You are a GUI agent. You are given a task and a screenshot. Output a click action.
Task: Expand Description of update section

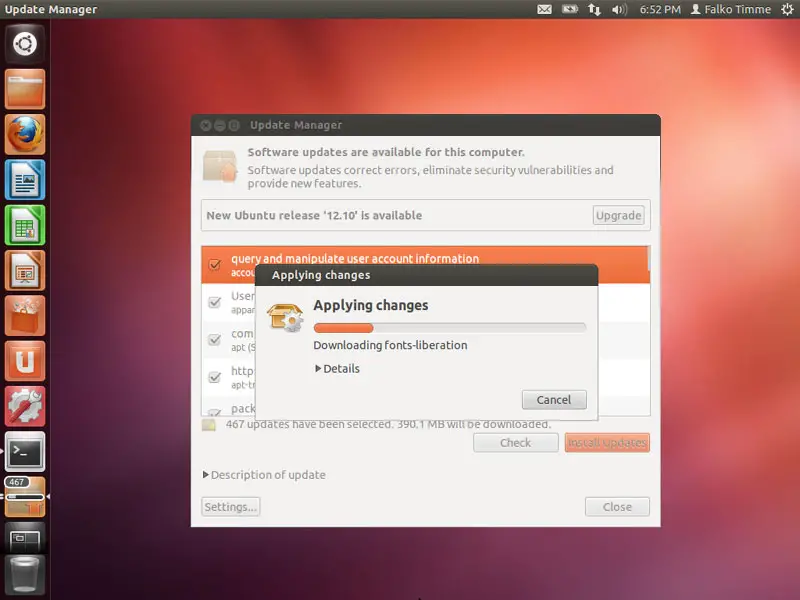point(264,475)
